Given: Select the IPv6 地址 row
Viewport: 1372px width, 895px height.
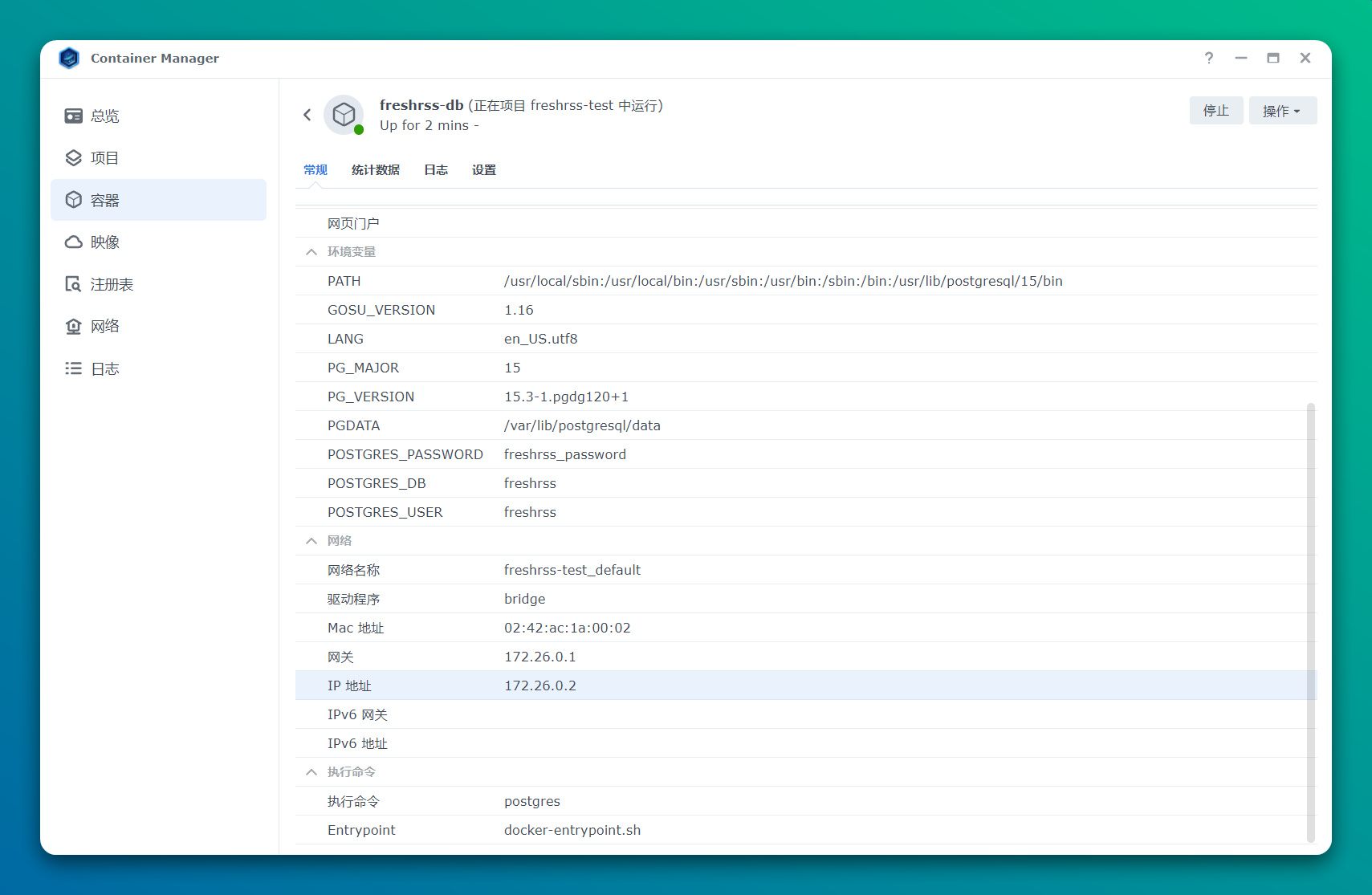Looking at the screenshot, I should pos(806,743).
